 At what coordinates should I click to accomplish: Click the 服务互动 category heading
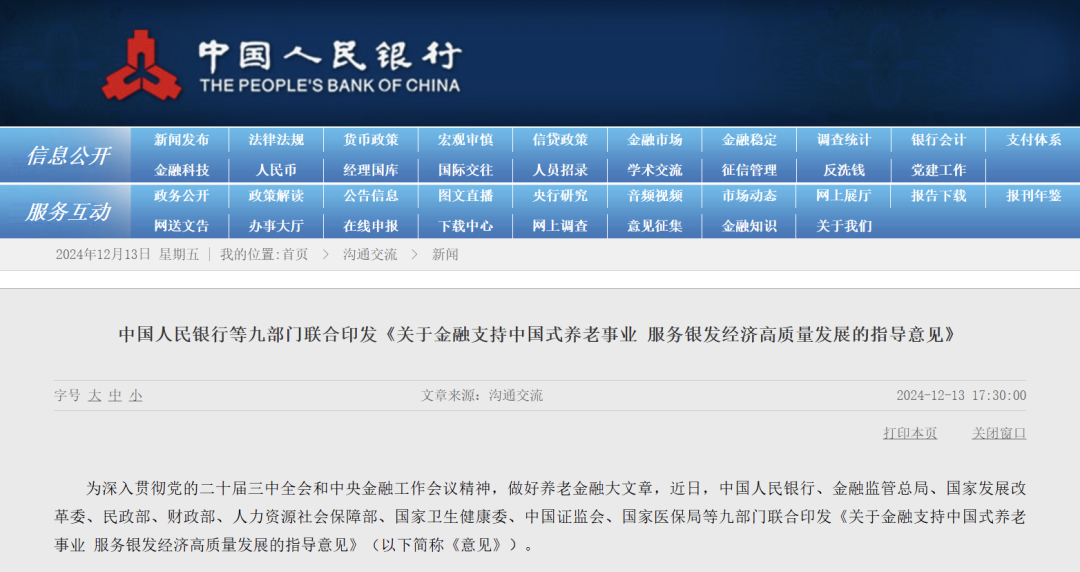tap(68, 212)
